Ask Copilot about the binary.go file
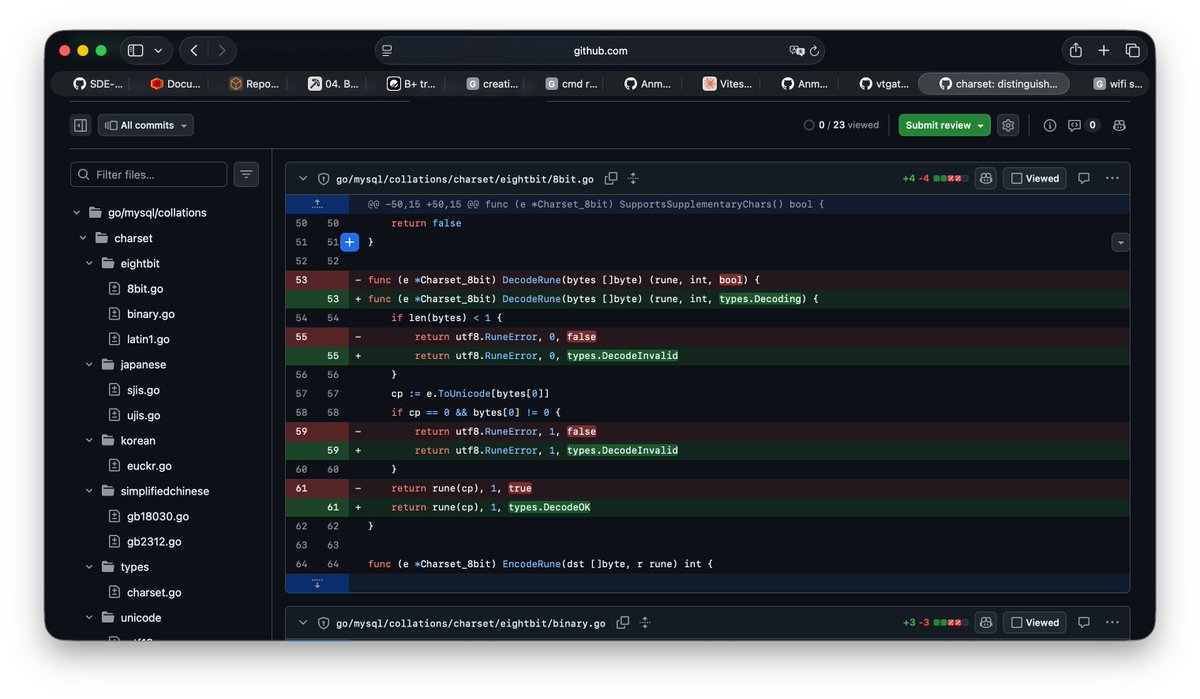The height and width of the screenshot is (699, 1200). (986, 622)
